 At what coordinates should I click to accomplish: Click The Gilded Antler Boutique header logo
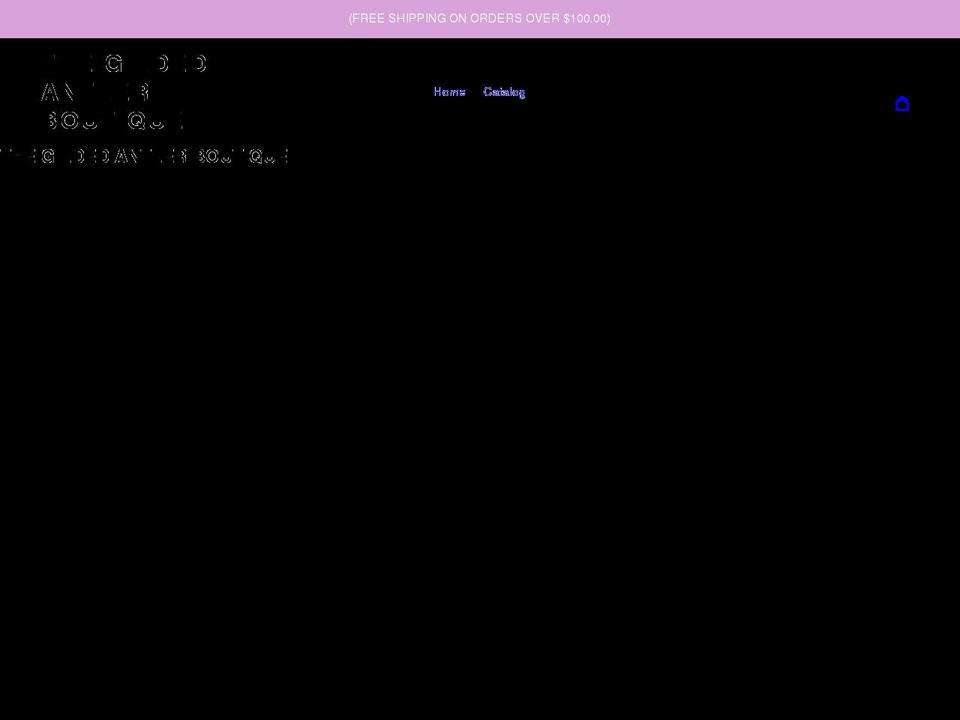[x=122, y=92]
